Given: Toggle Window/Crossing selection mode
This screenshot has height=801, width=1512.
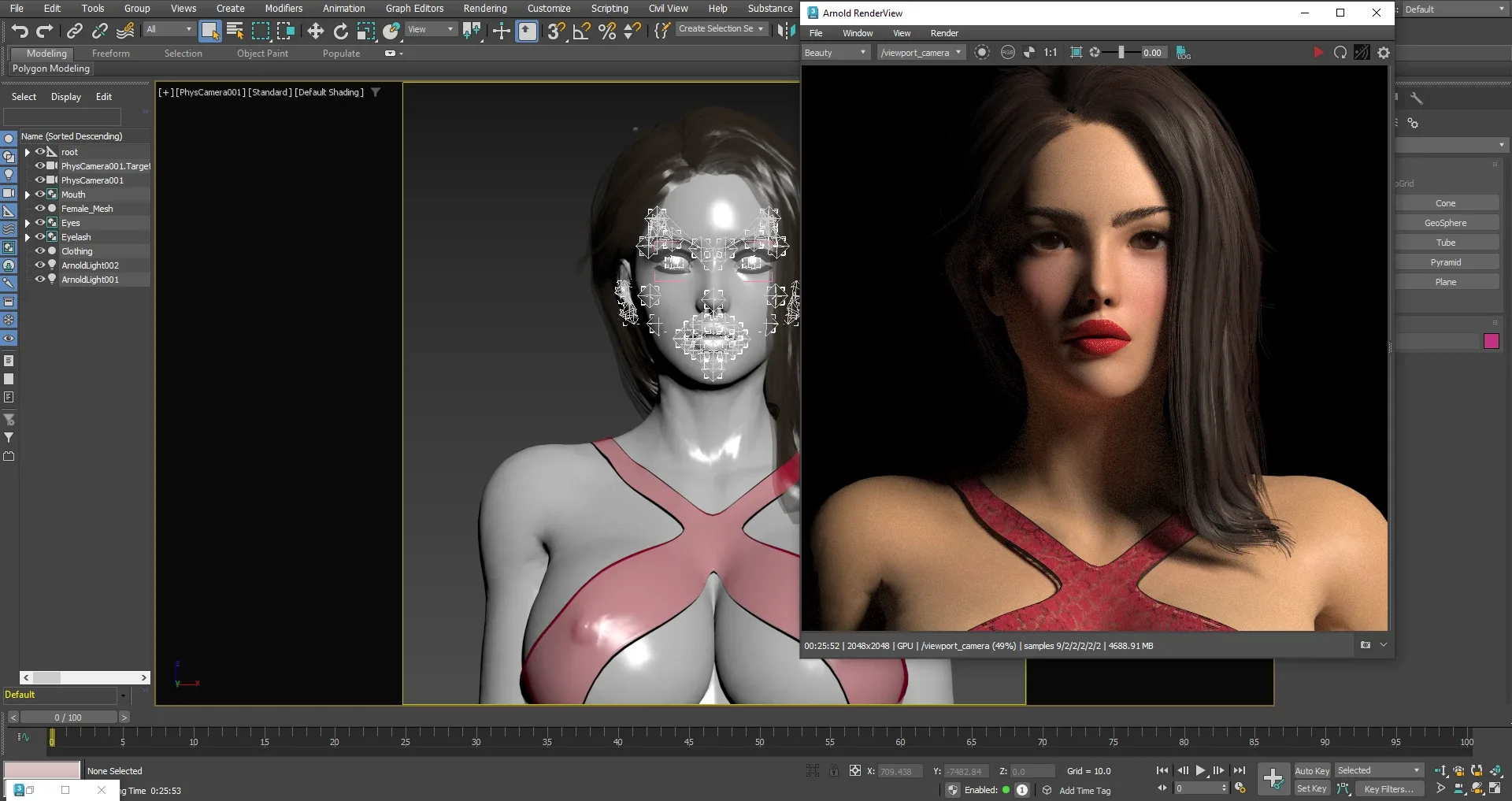Looking at the screenshot, I should tap(285, 31).
